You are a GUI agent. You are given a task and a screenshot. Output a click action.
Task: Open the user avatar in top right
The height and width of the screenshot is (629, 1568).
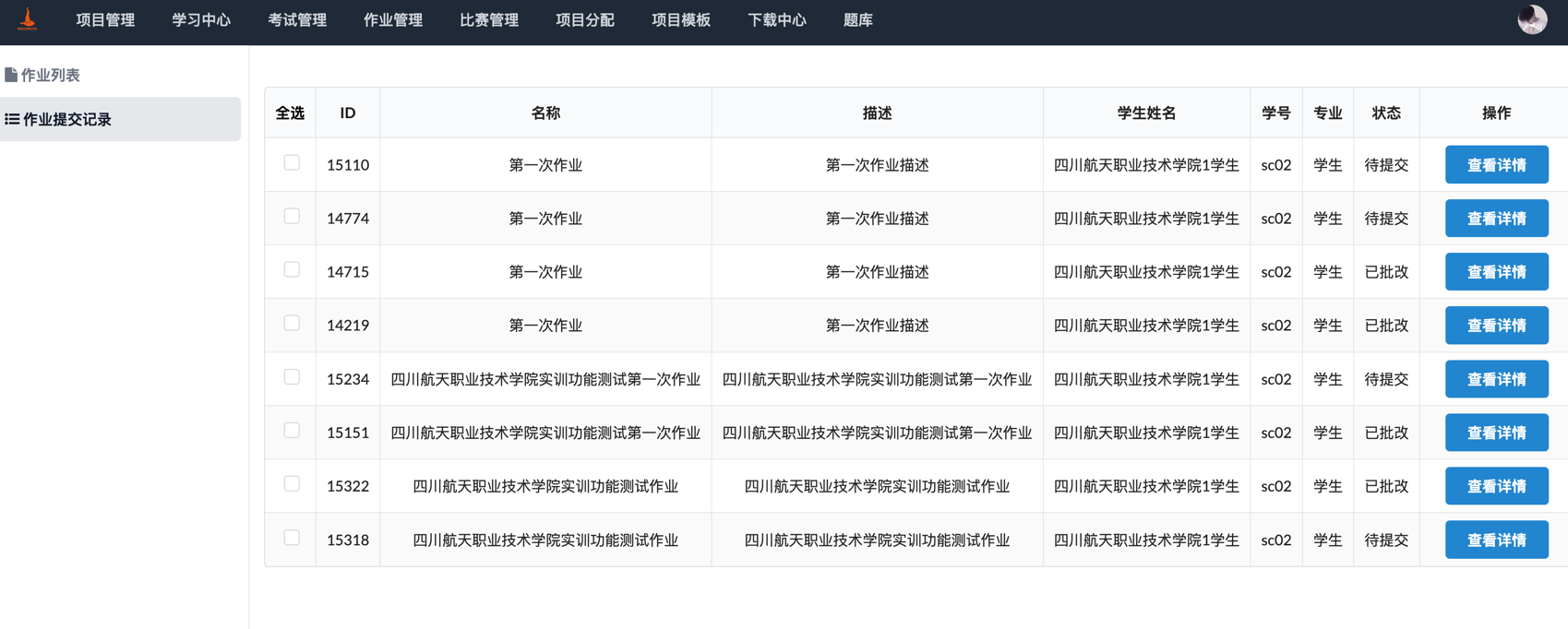coord(1532,19)
